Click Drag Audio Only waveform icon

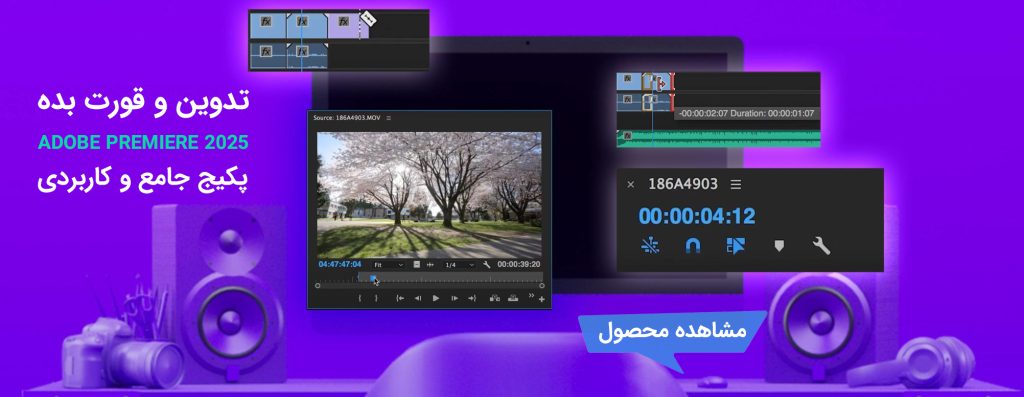click(x=430, y=265)
